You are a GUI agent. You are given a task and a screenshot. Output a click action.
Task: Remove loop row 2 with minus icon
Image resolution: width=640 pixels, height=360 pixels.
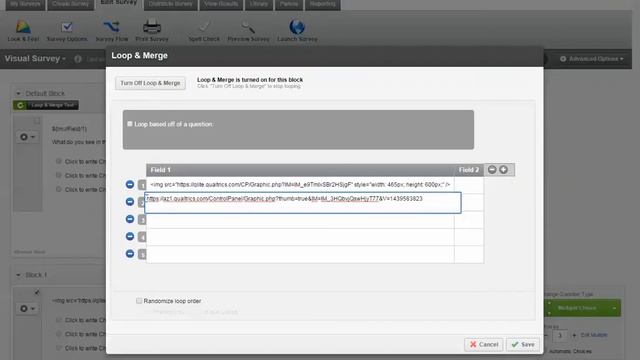(x=130, y=202)
